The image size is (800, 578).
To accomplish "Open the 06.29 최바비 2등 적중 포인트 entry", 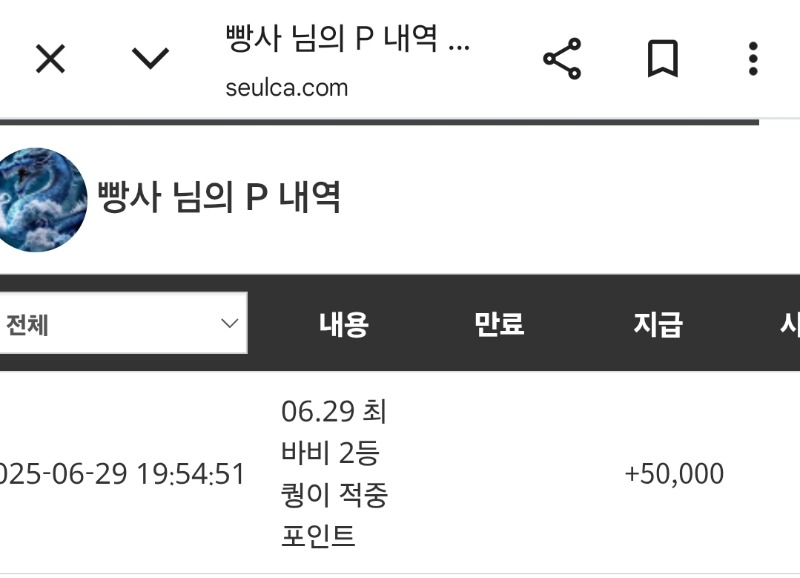I will pyautogui.click(x=334, y=473).
